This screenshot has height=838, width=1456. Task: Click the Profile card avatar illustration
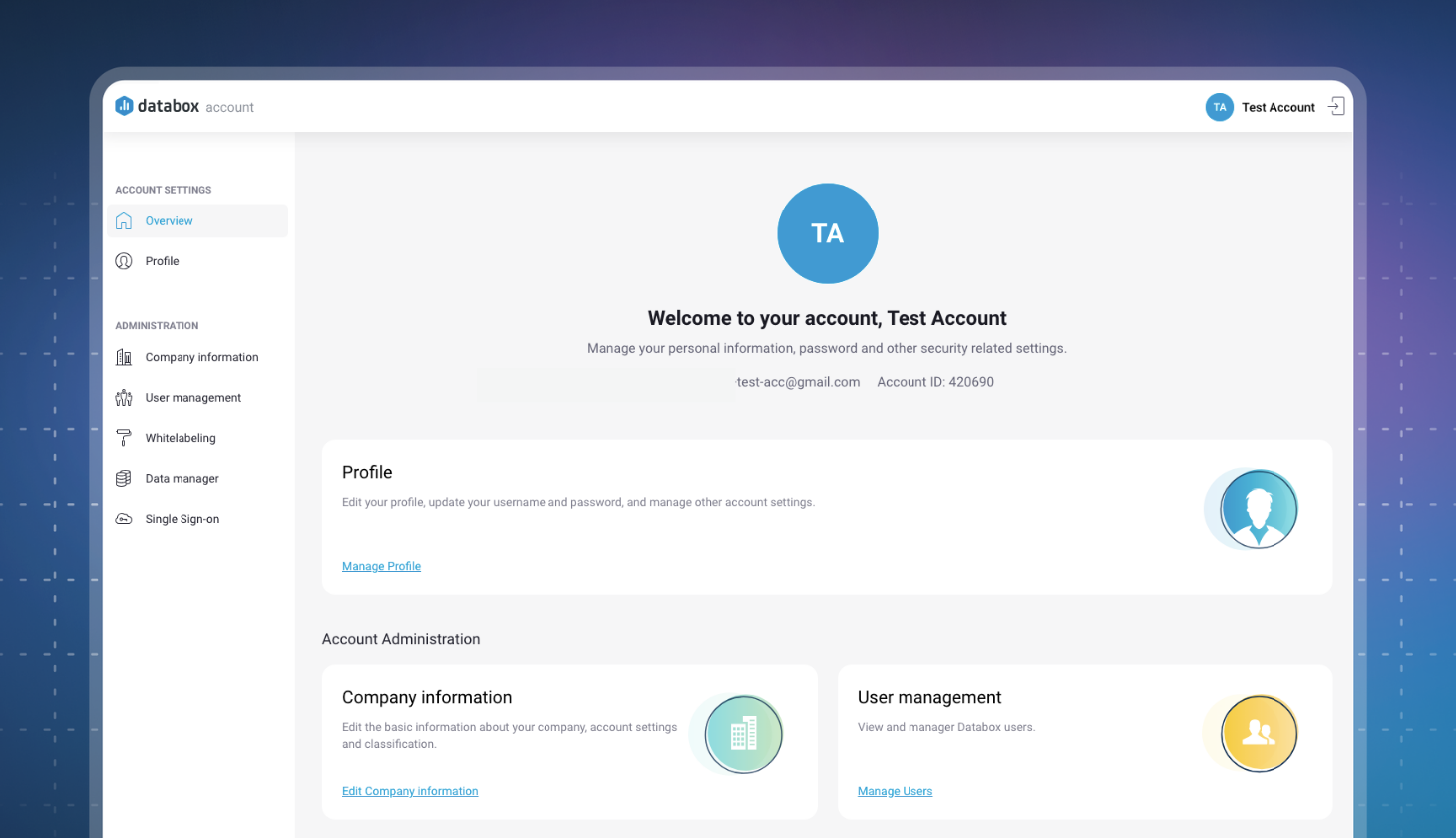coord(1253,509)
